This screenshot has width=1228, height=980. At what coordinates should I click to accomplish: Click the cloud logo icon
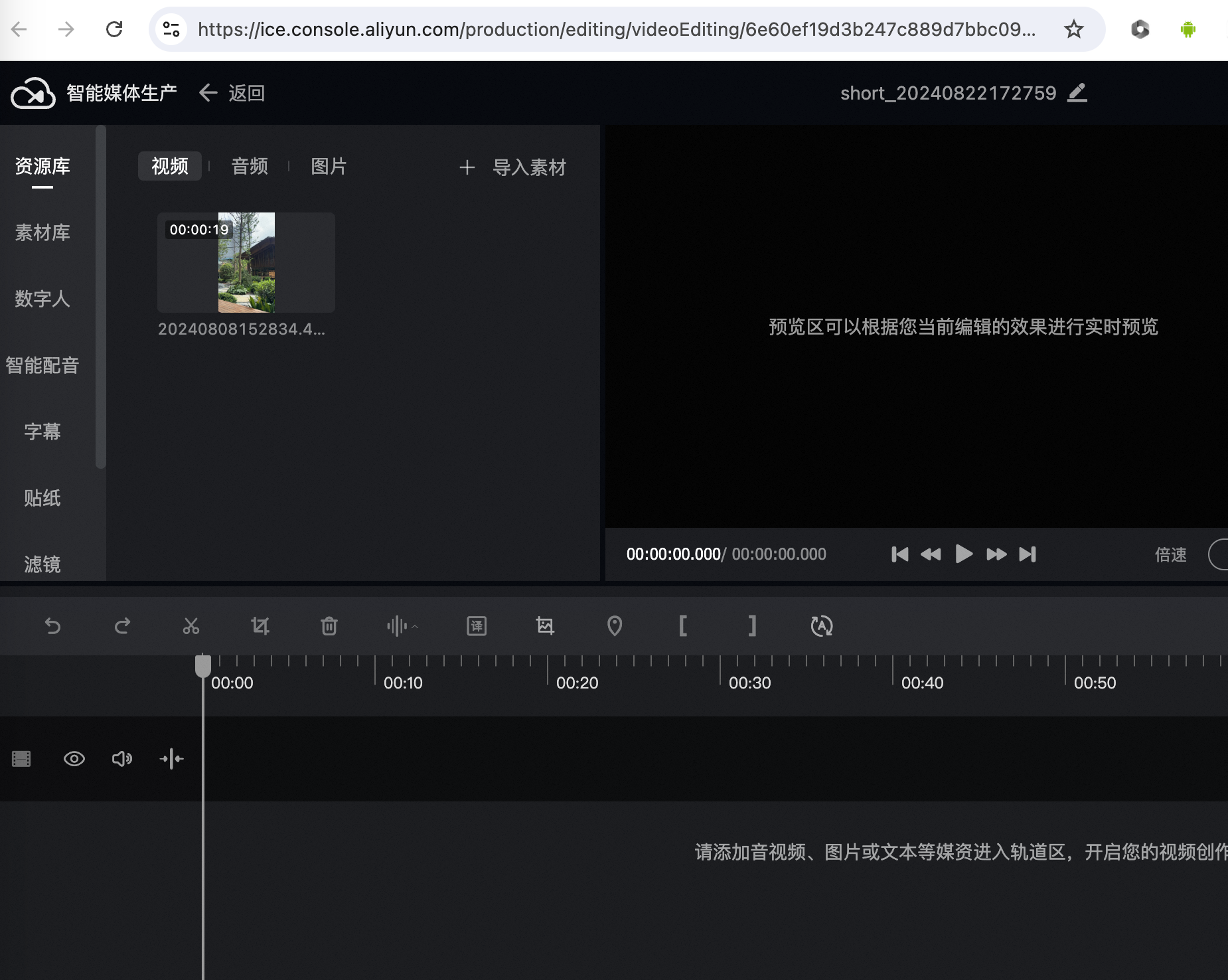33,93
